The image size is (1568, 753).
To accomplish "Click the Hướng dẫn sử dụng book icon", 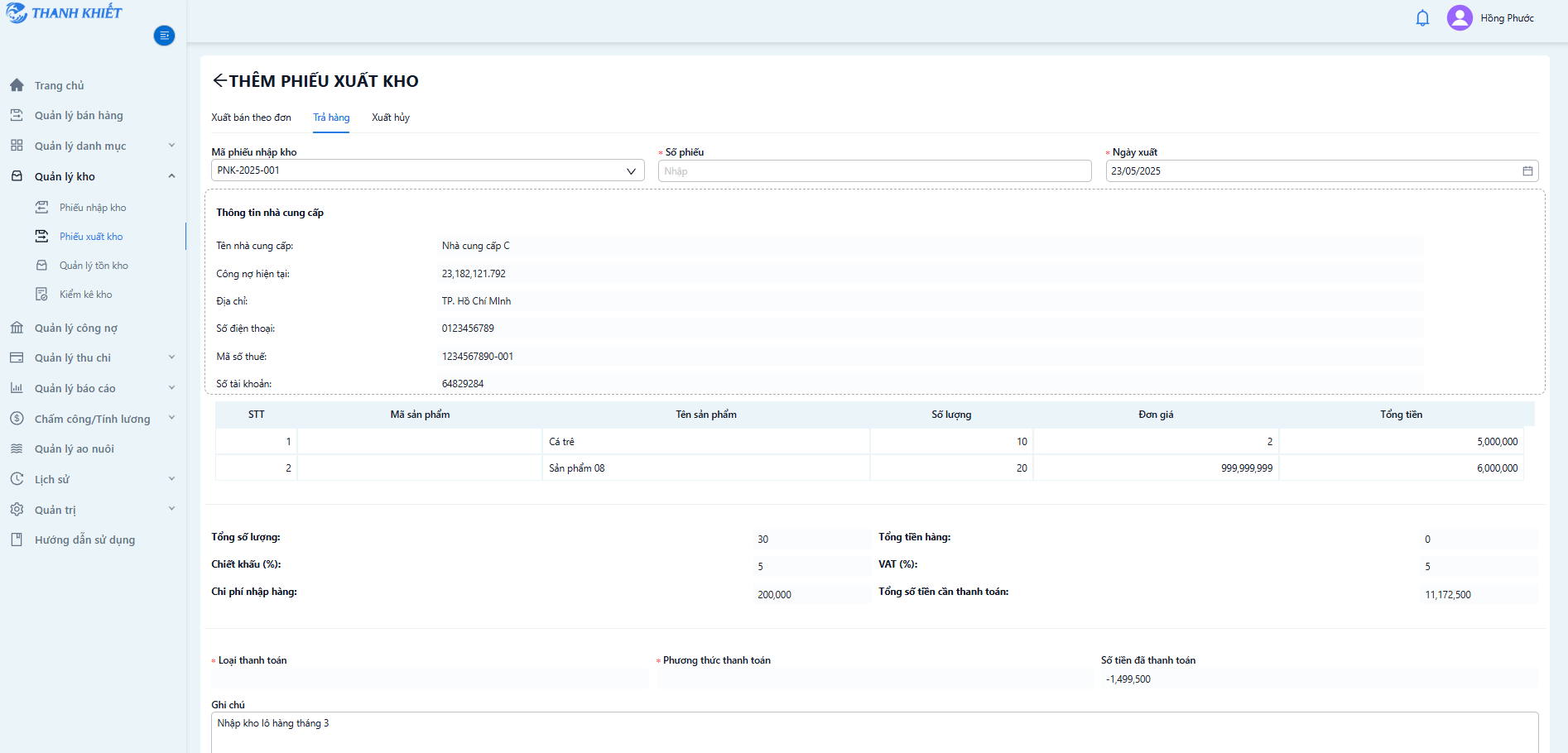I will coord(17,540).
